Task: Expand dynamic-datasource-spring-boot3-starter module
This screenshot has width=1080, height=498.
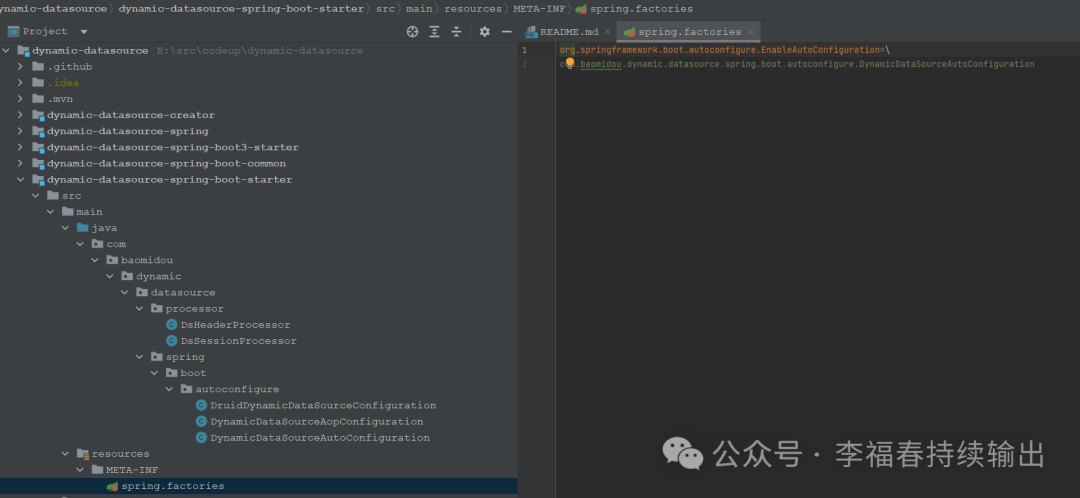Action: point(21,147)
